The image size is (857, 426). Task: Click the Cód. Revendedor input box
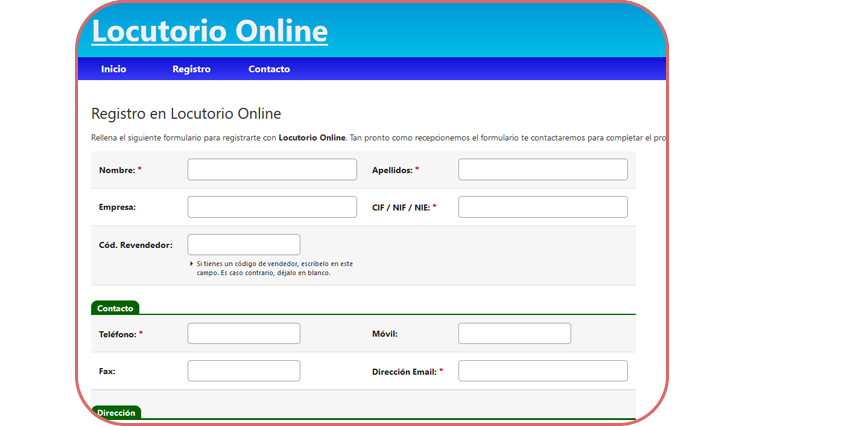[244, 244]
